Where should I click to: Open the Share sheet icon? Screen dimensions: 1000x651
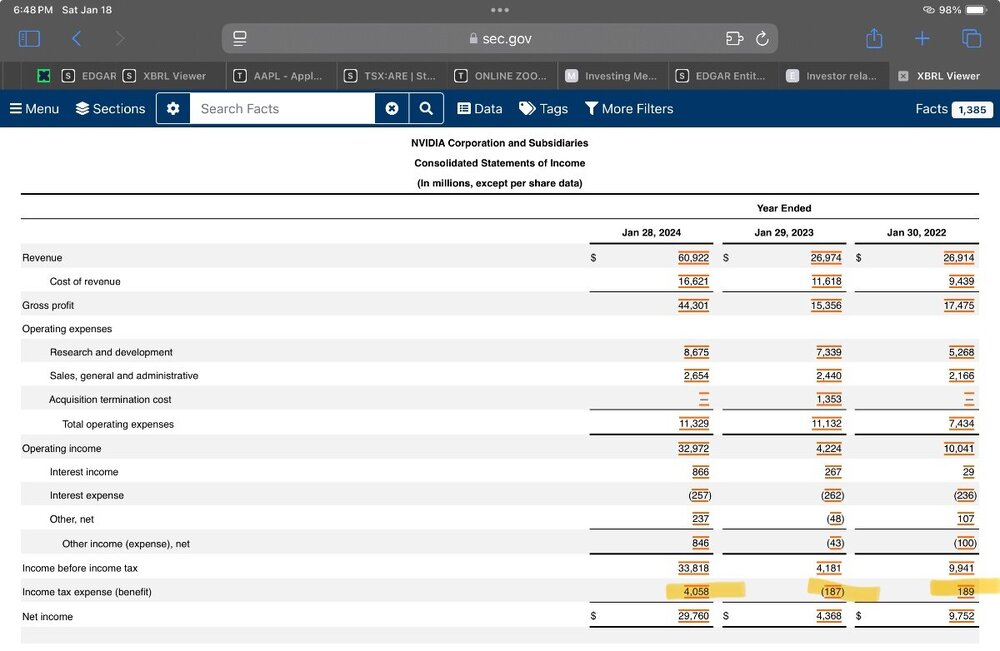click(x=874, y=38)
